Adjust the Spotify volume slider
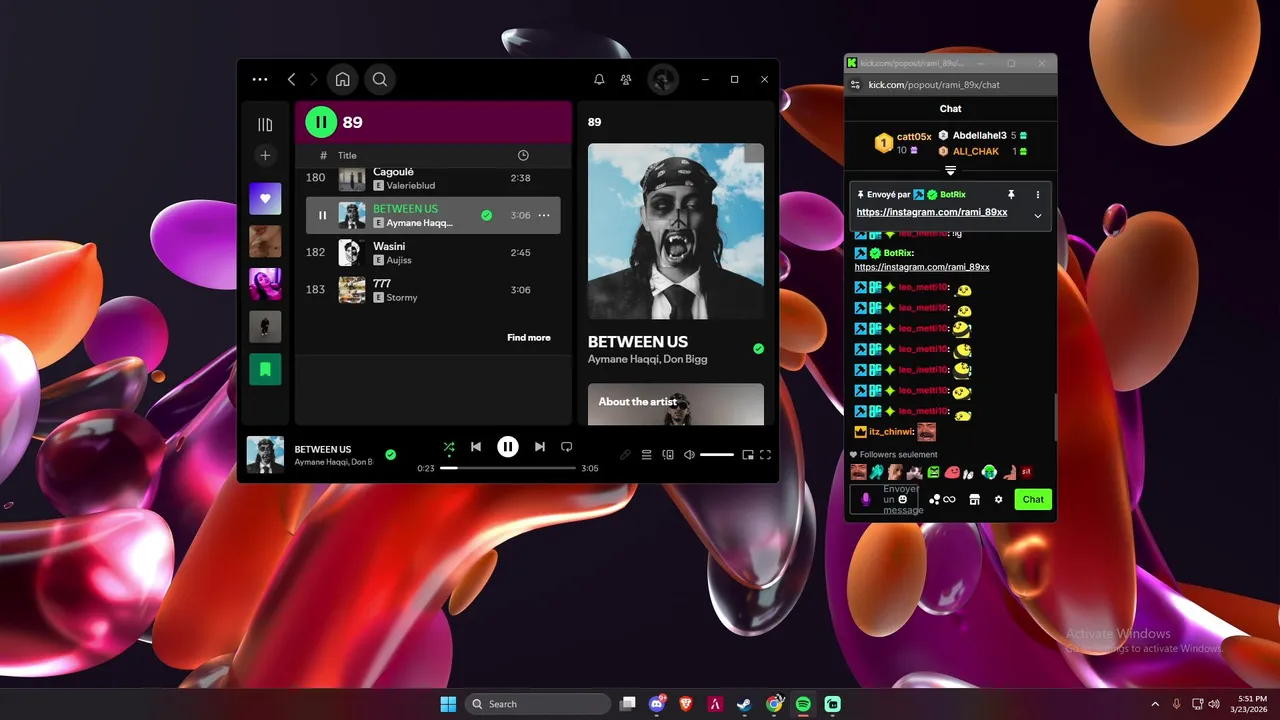Screen dimensions: 1280x720 pos(717,455)
